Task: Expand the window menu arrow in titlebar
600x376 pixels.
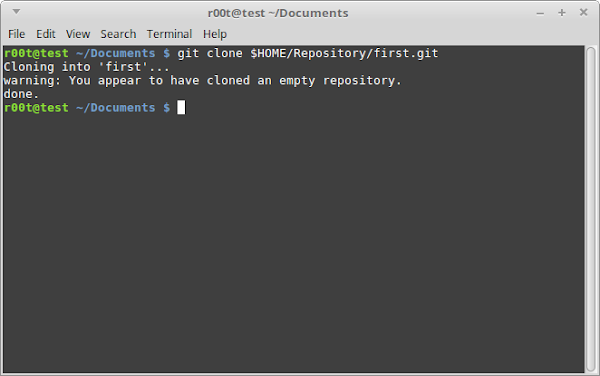Action: tap(16, 12)
